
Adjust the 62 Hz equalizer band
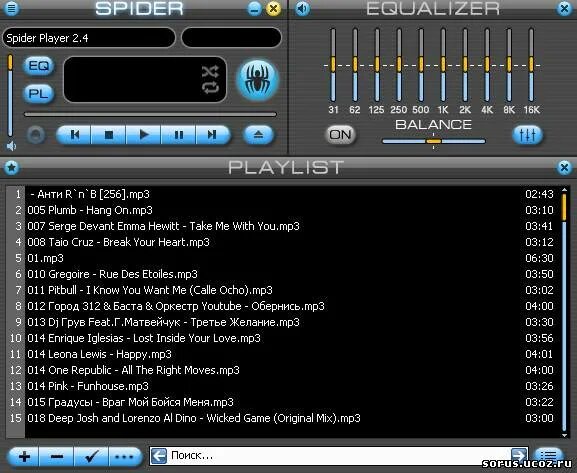(355, 65)
